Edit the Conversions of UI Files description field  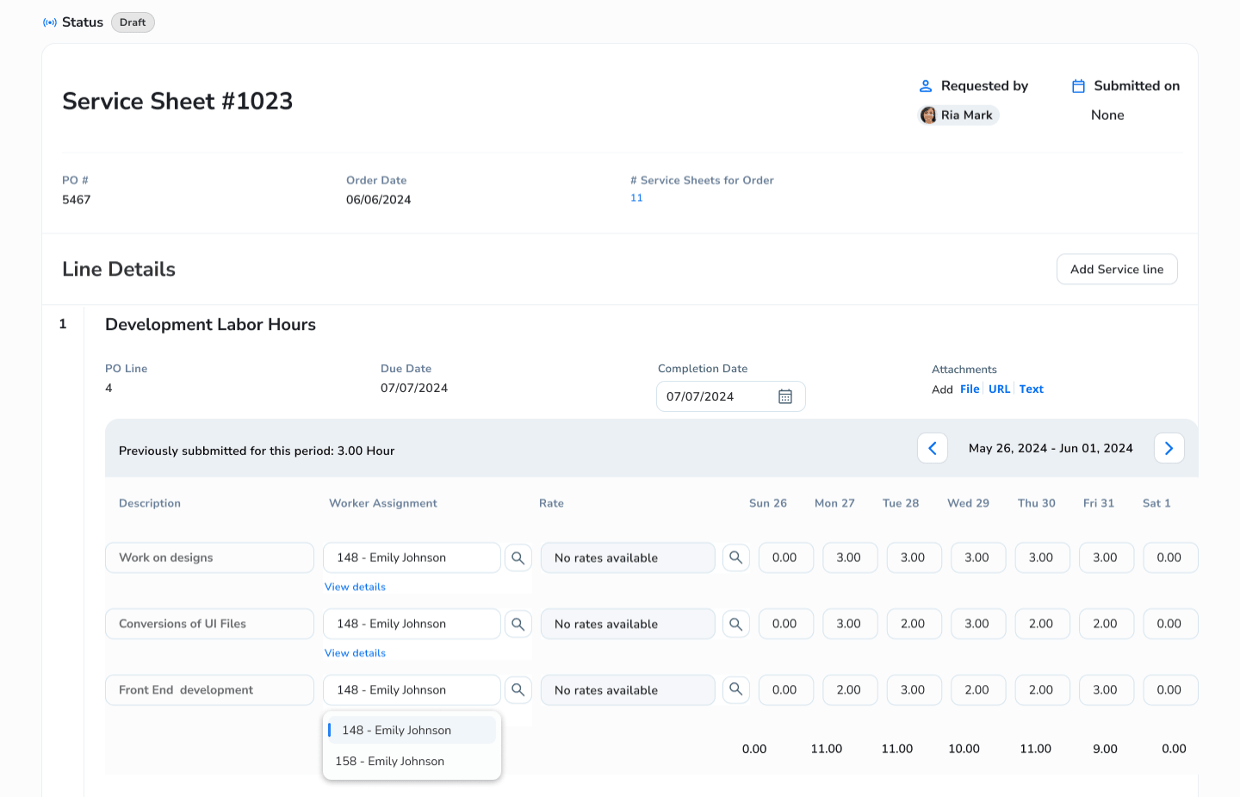[210, 624]
